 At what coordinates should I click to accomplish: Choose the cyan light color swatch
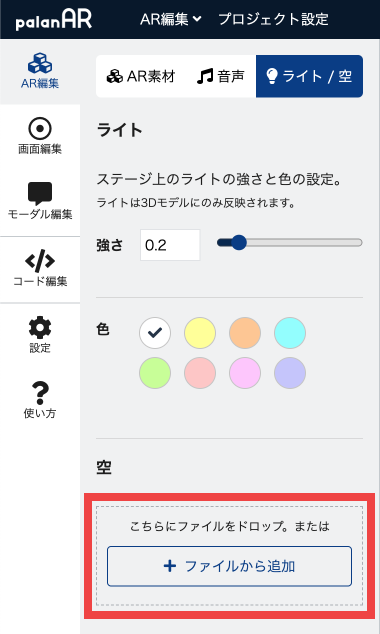290,333
